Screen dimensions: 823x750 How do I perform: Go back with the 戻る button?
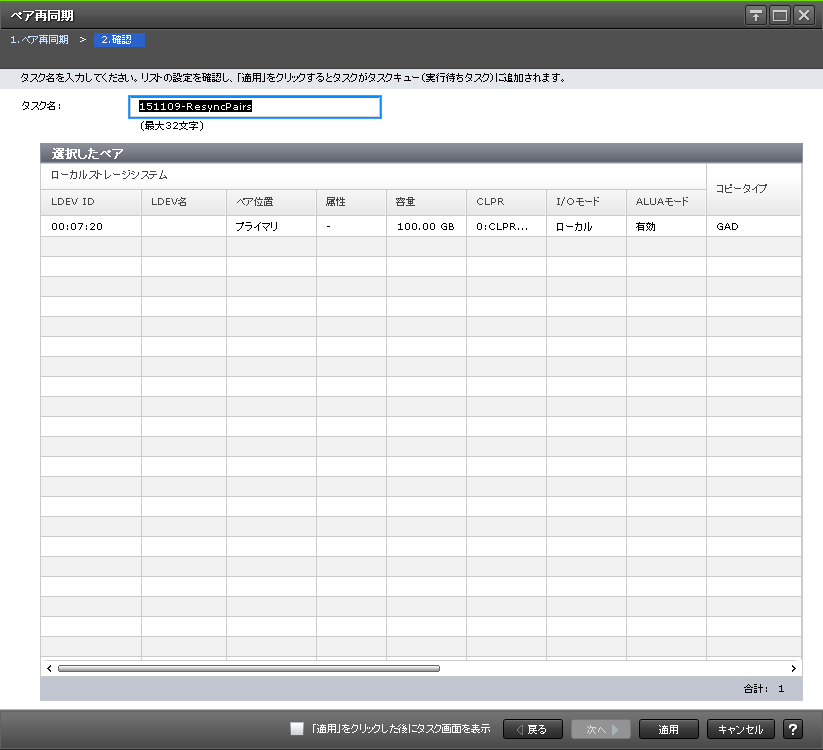531,729
